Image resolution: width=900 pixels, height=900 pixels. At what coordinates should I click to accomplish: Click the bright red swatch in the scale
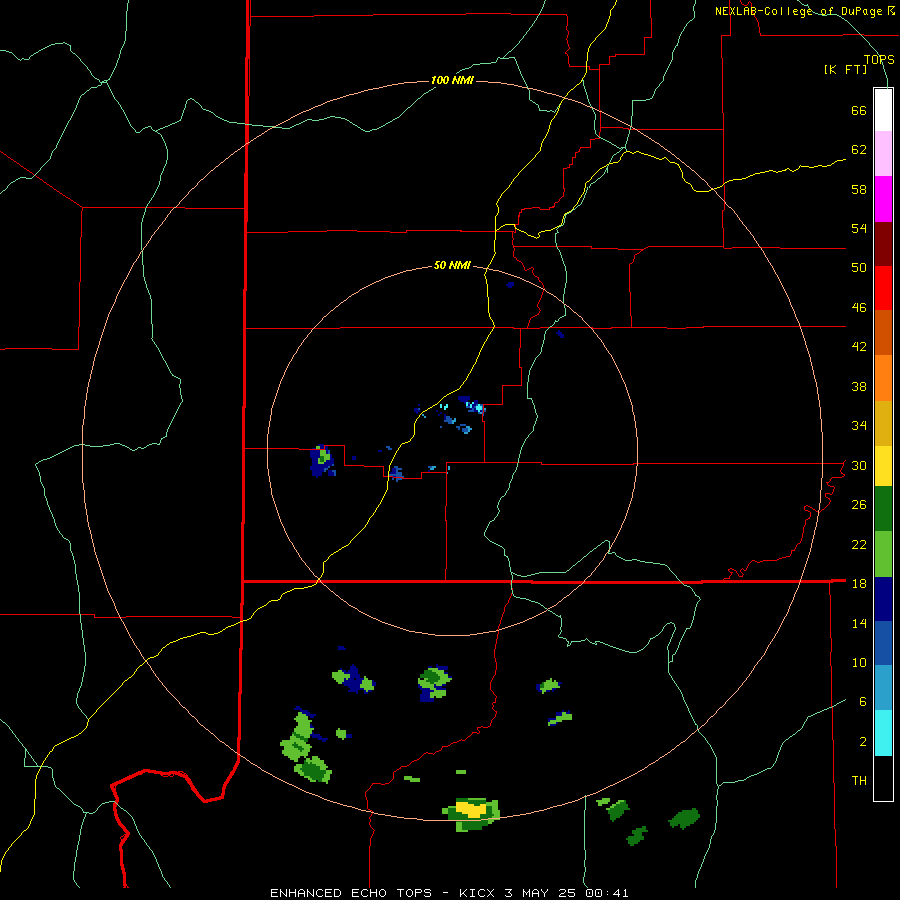click(x=883, y=288)
